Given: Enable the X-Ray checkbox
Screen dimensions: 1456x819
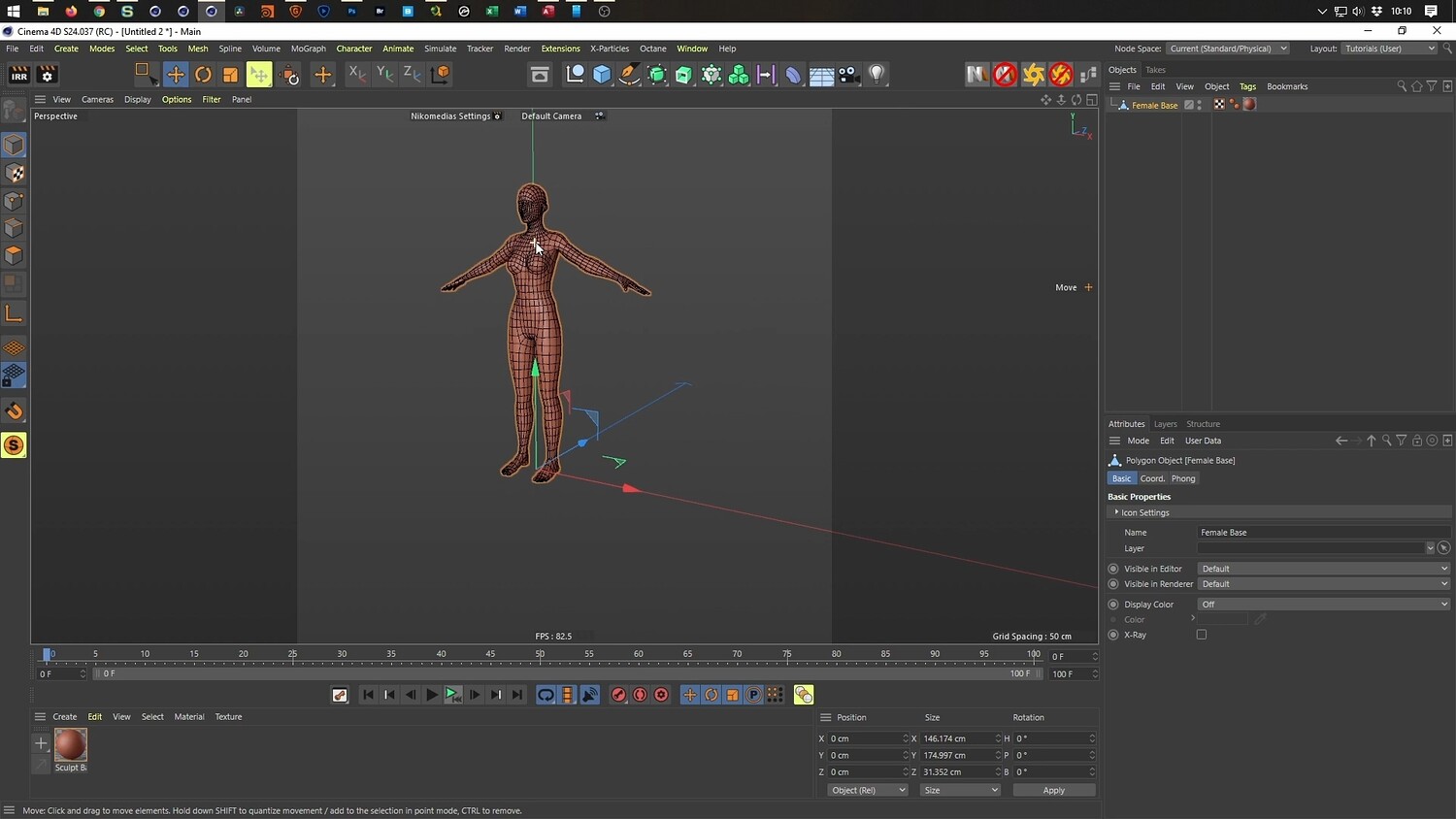Looking at the screenshot, I should [1202, 635].
